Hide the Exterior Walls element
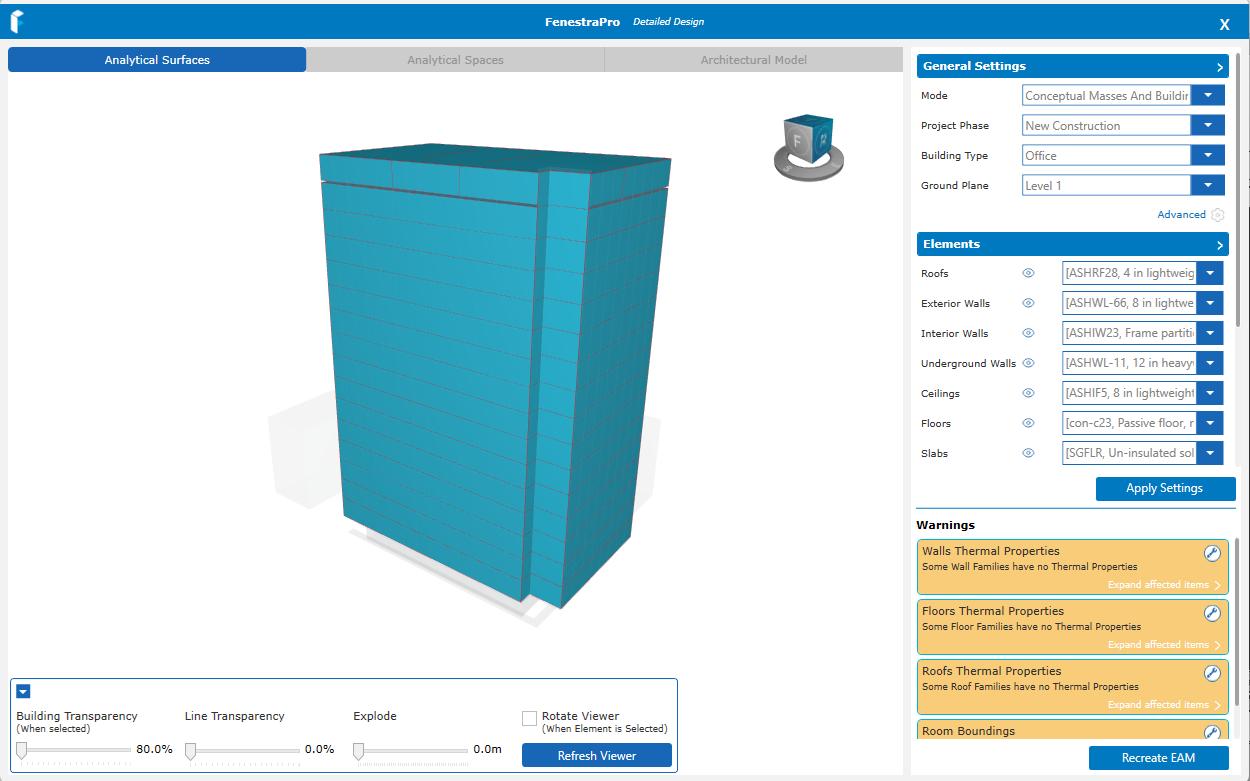 [x=1028, y=303]
